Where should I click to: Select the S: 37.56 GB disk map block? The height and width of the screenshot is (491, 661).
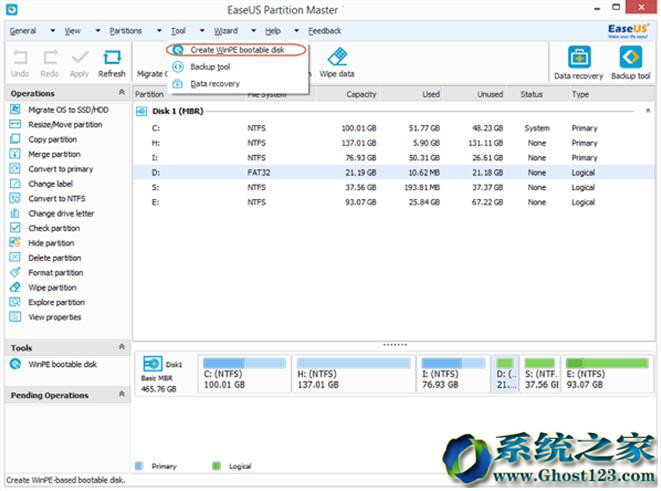(x=540, y=374)
